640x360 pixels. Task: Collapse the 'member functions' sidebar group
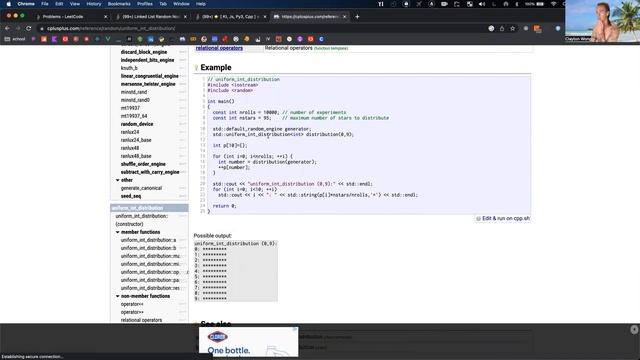[118, 232]
